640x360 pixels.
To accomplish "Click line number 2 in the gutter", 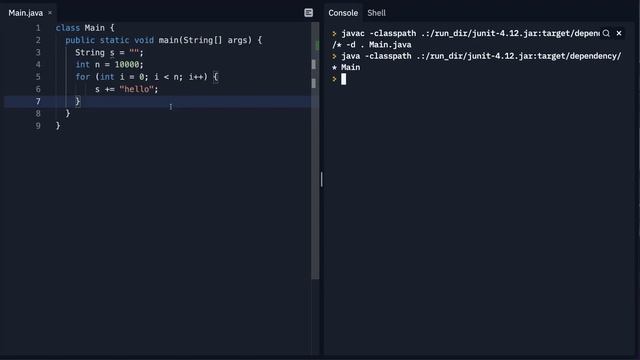I will pyautogui.click(x=38, y=40).
